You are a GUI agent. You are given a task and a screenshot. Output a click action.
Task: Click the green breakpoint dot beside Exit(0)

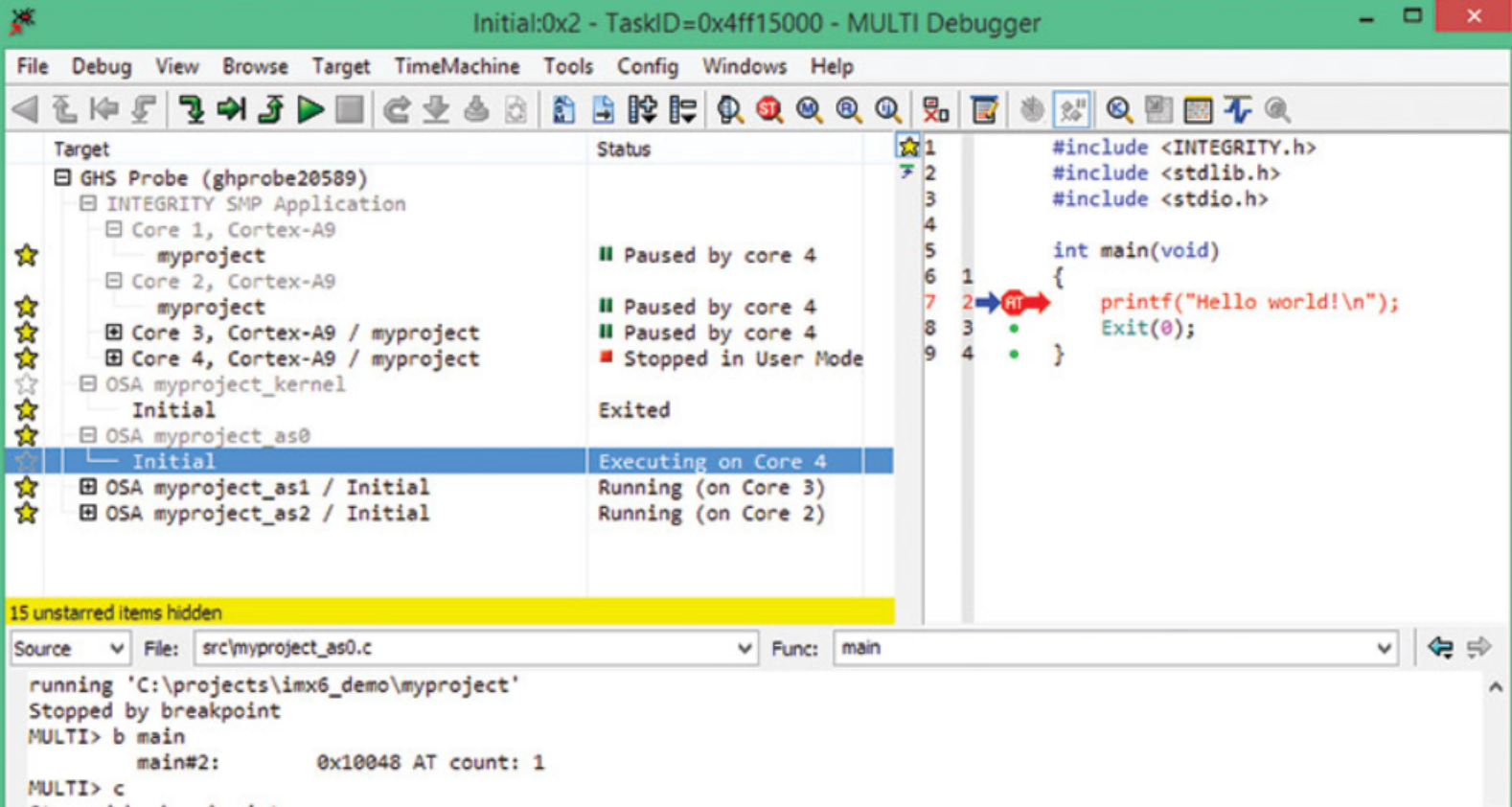[x=1014, y=329]
